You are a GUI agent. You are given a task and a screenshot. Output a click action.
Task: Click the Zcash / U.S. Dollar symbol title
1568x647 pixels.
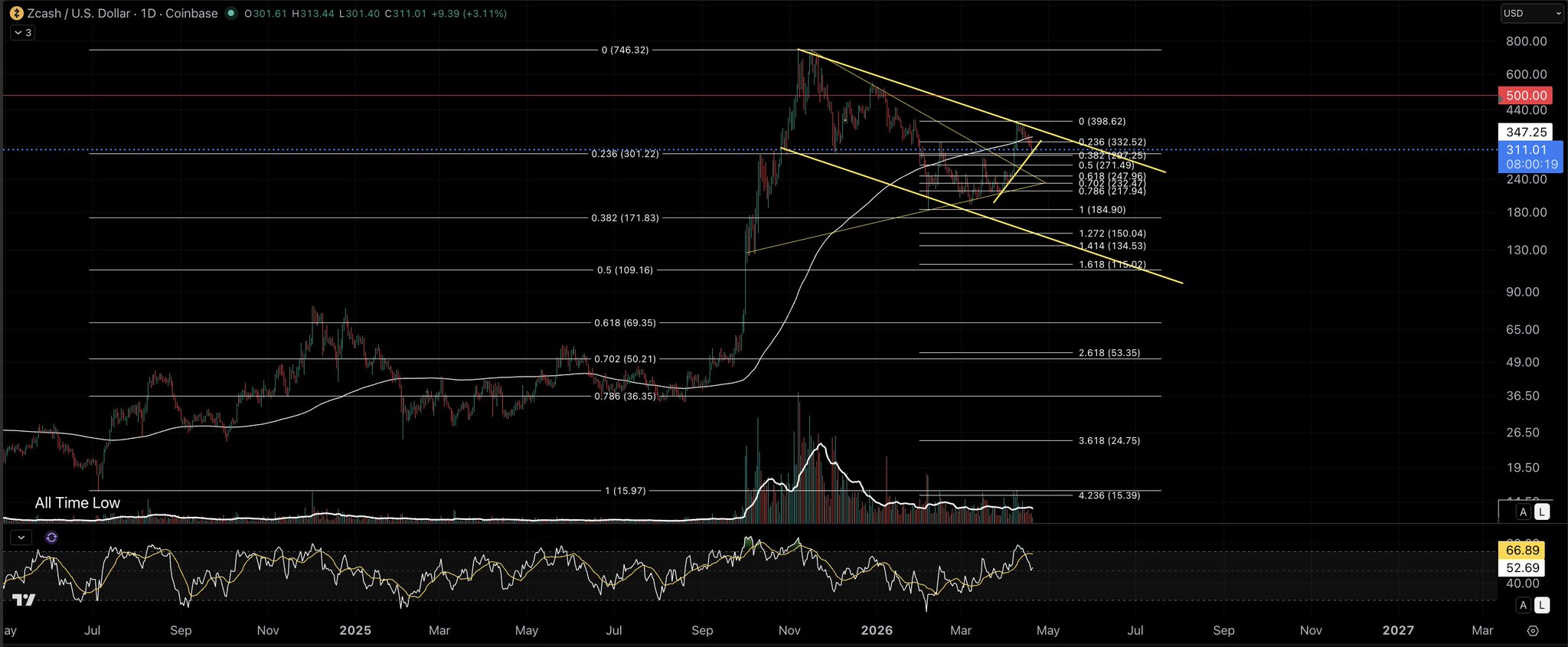point(79,13)
